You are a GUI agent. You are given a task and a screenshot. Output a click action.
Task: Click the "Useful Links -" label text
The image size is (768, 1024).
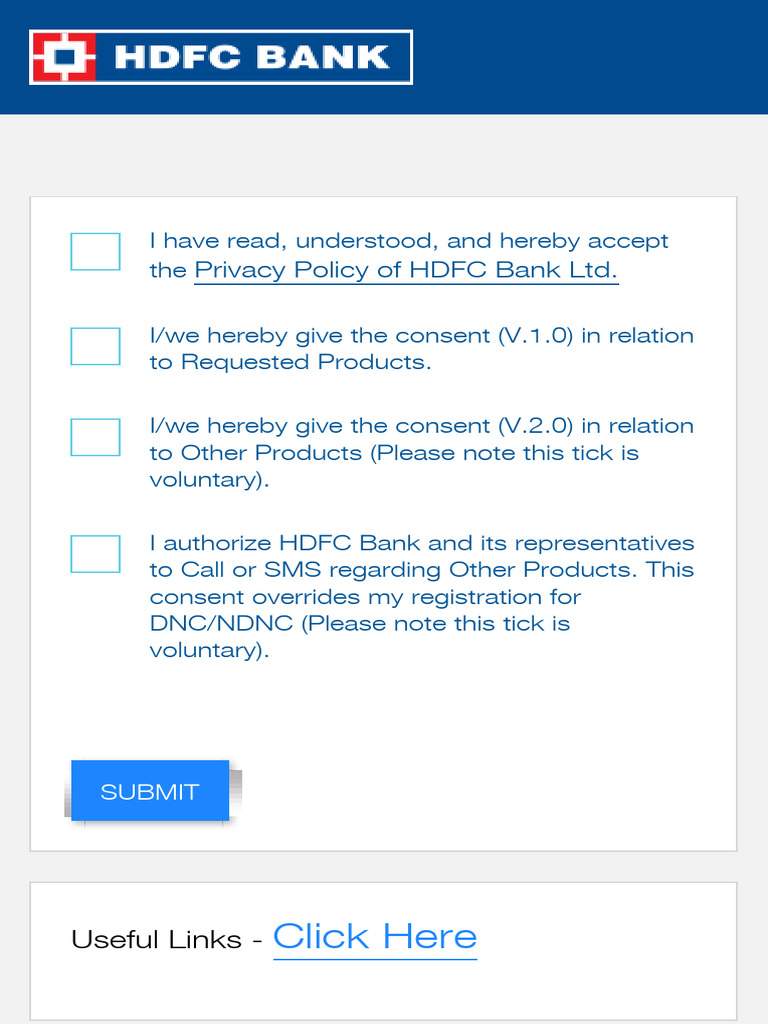point(167,940)
